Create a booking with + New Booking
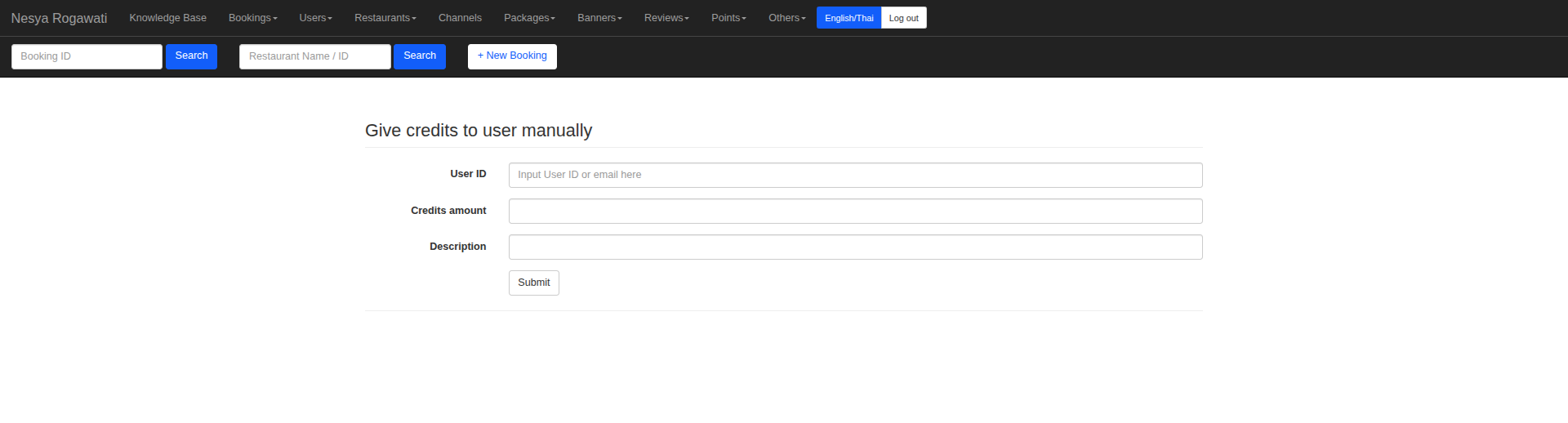1568x423 pixels. pyautogui.click(x=512, y=56)
